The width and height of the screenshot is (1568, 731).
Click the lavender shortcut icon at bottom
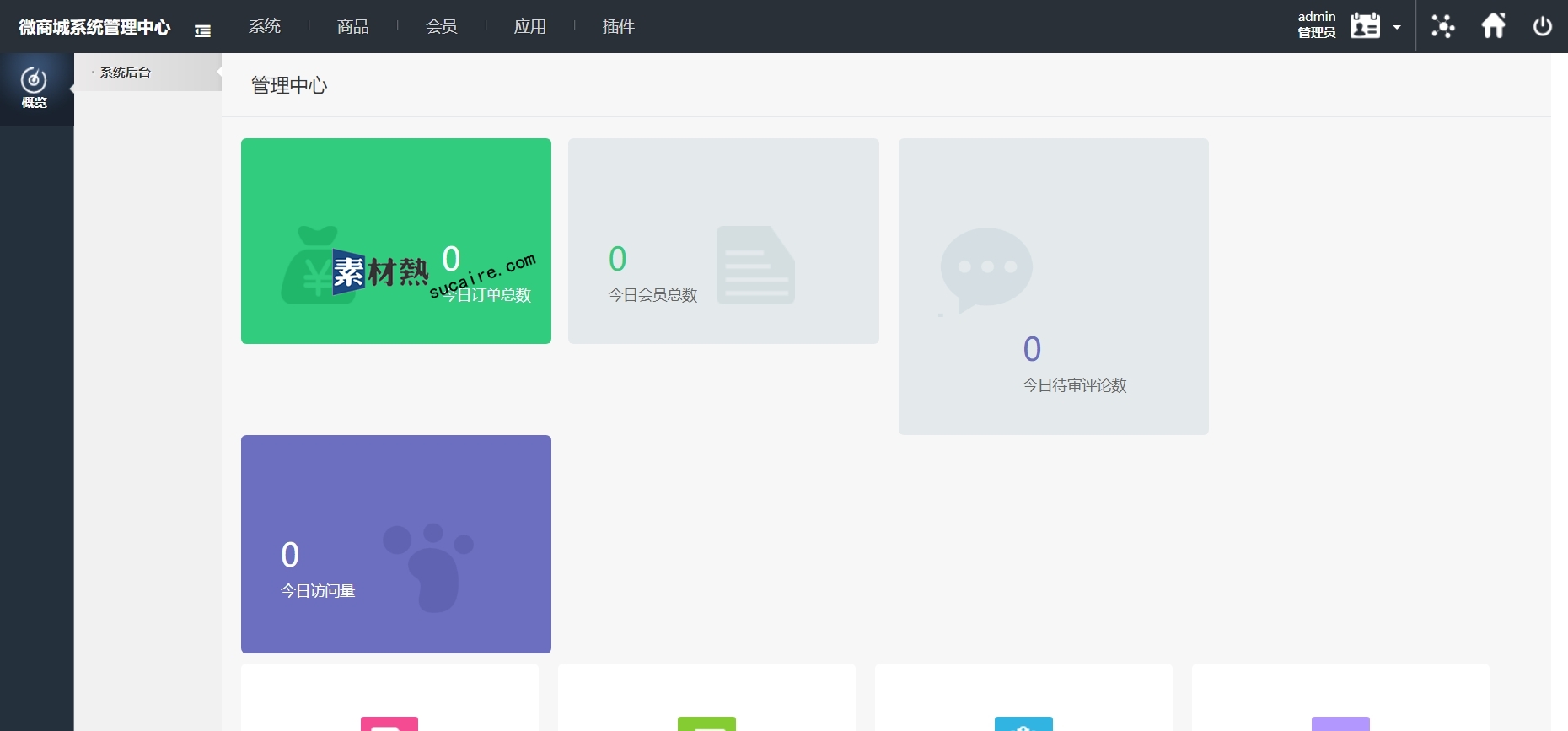[1340, 723]
